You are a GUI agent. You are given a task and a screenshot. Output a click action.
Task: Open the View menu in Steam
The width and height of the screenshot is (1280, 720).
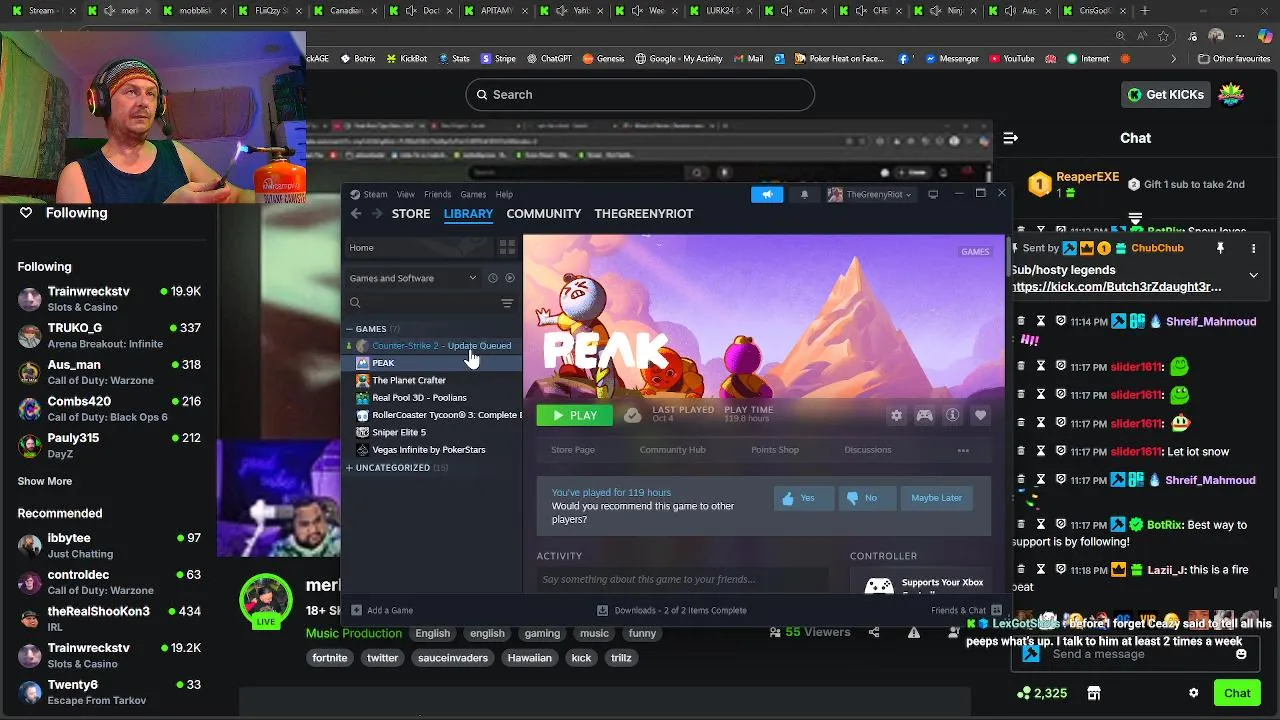tap(405, 194)
